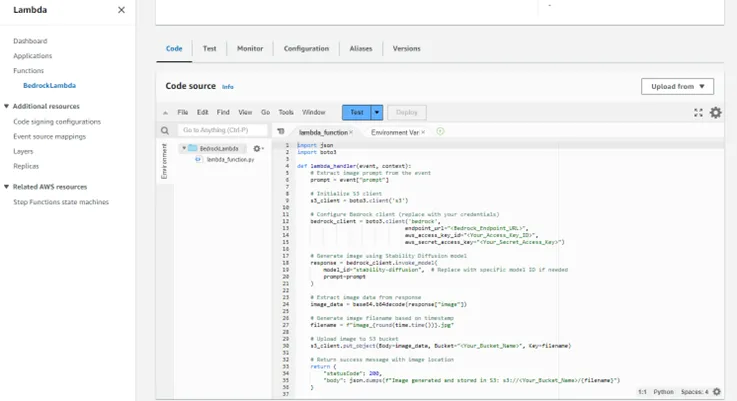Select BedrockLambda function link
The image size is (737, 401).
pyautogui.click(x=49, y=86)
